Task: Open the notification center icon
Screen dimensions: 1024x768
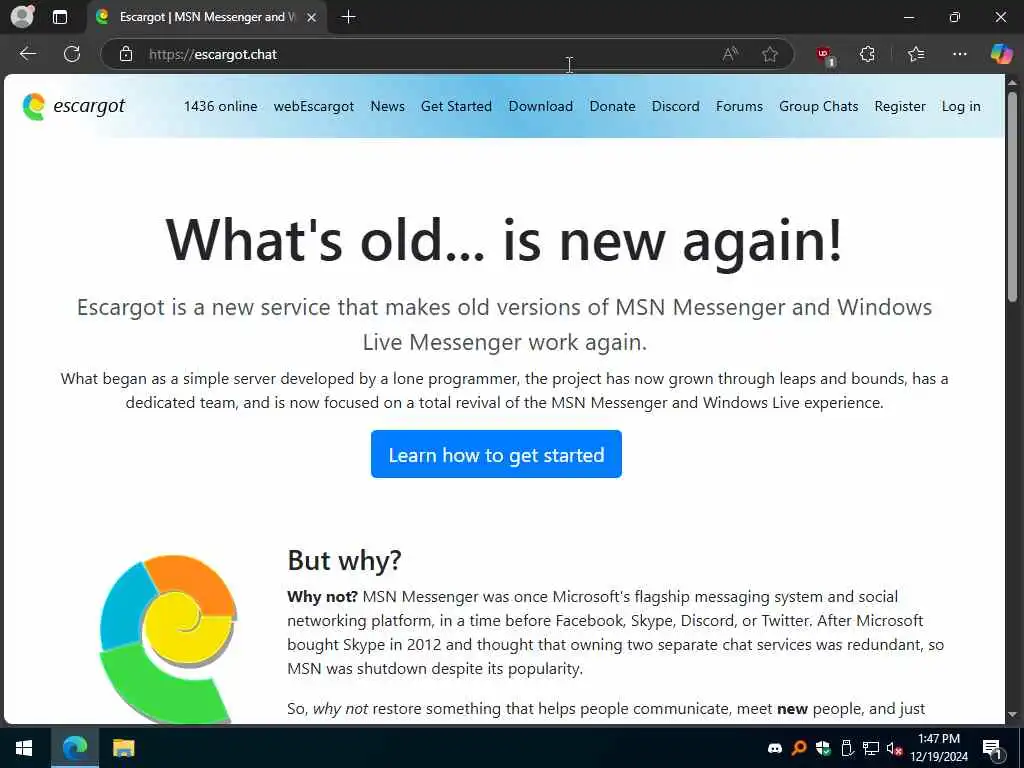Action: [993, 749]
